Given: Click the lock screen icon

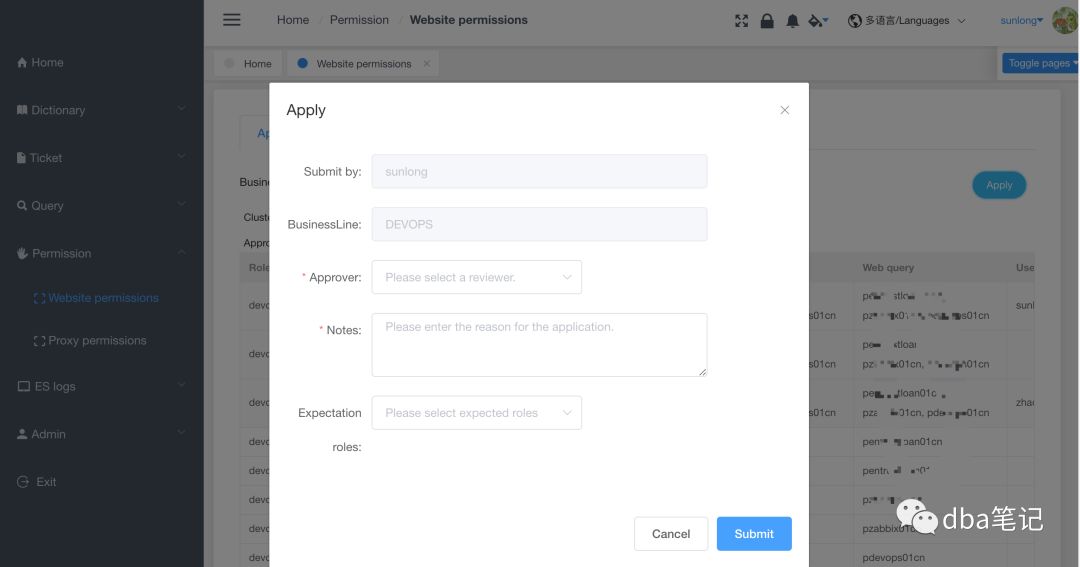Looking at the screenshot, I should (x=767, y=20).
